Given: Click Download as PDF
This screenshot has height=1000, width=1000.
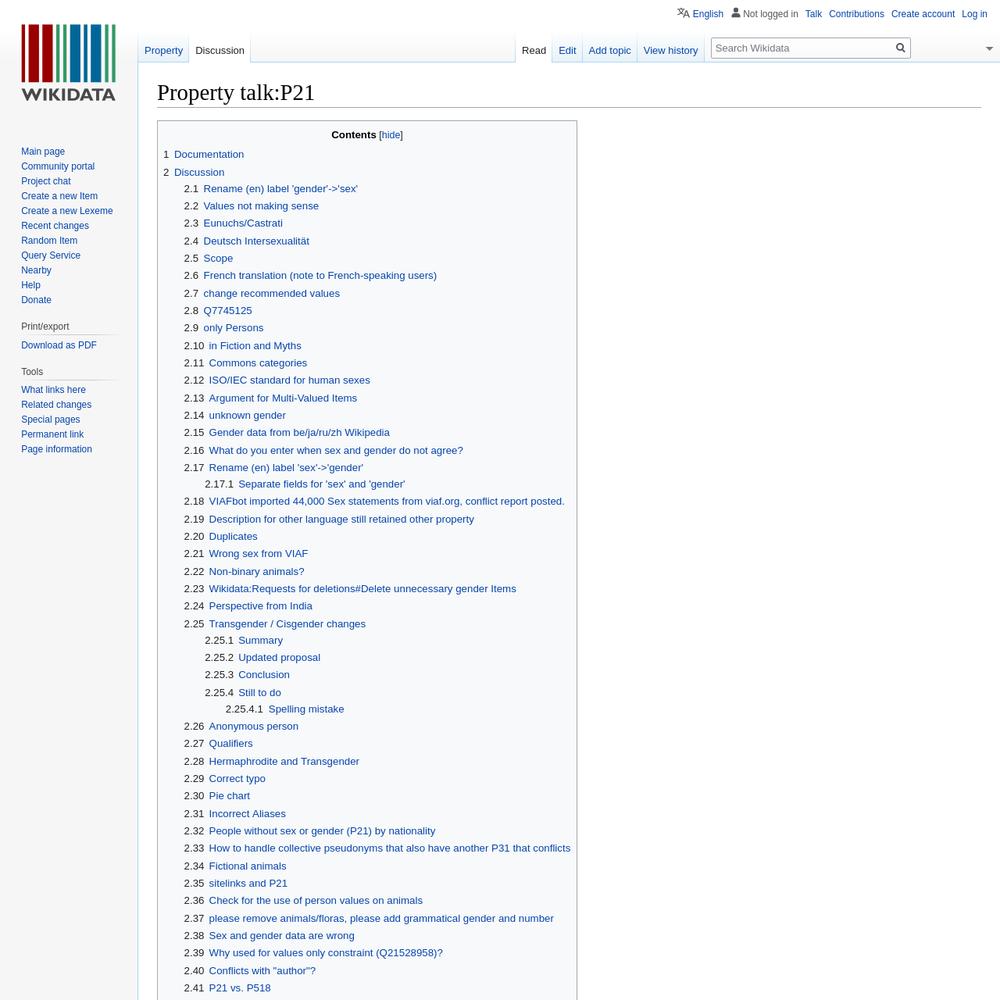Looking at the screenshot, I should pos(59,345).
